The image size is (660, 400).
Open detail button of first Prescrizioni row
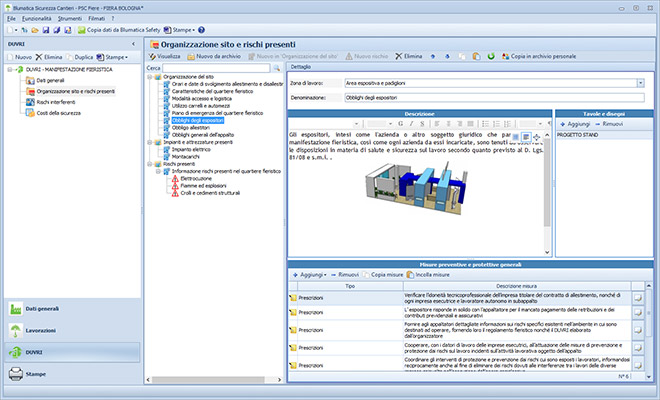click(637, 298)
